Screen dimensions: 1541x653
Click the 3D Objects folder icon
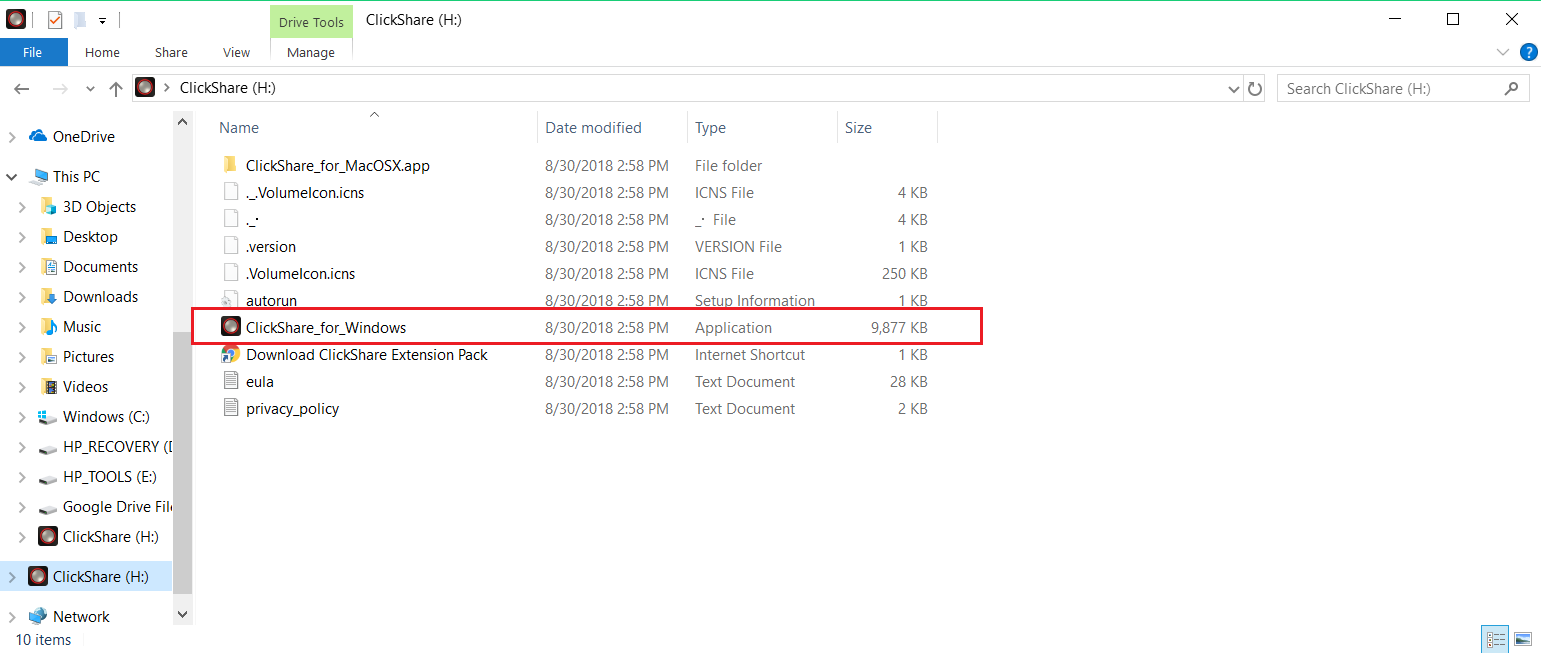(x=48, y=206)
